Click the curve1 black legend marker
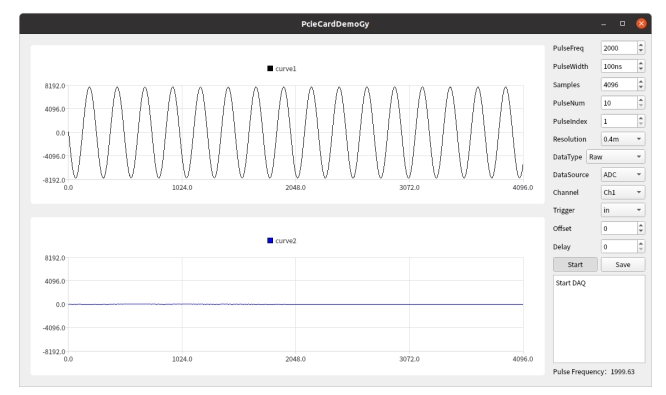The image size is (666, 395). 270,68
